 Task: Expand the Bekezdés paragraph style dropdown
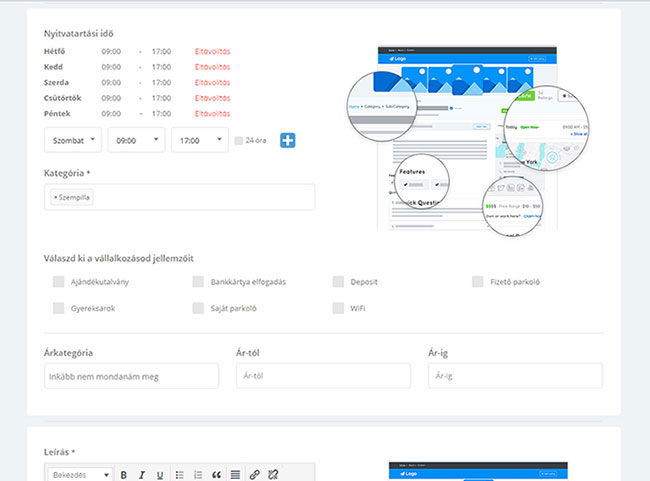tap(80, 474)
